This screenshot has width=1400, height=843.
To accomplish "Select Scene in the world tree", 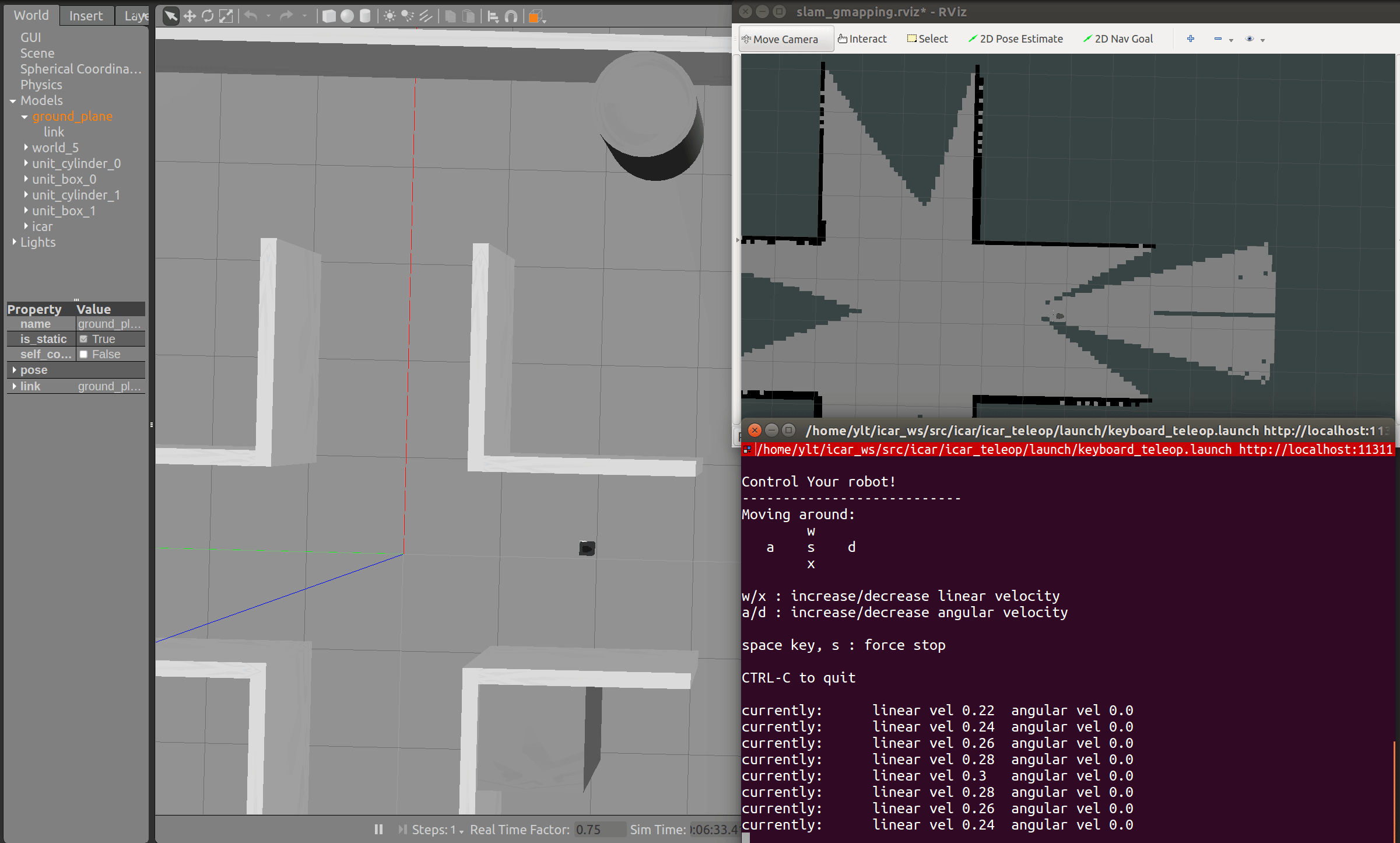I will pos(37,53).
